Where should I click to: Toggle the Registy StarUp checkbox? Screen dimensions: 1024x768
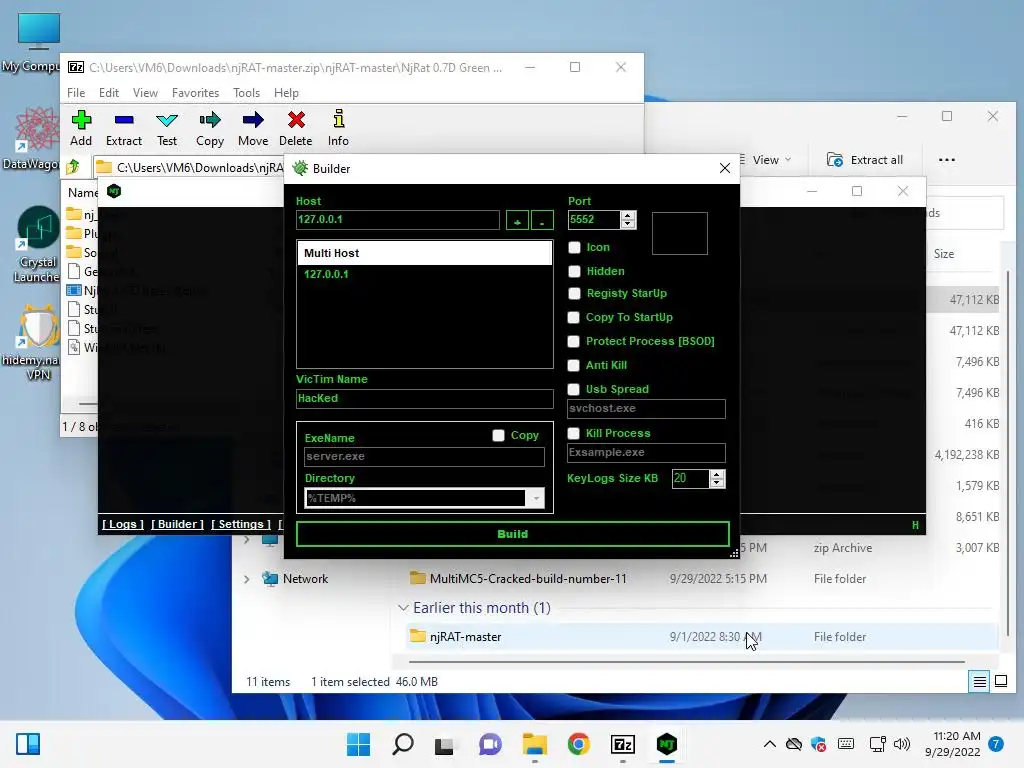(x=574, y=293)
